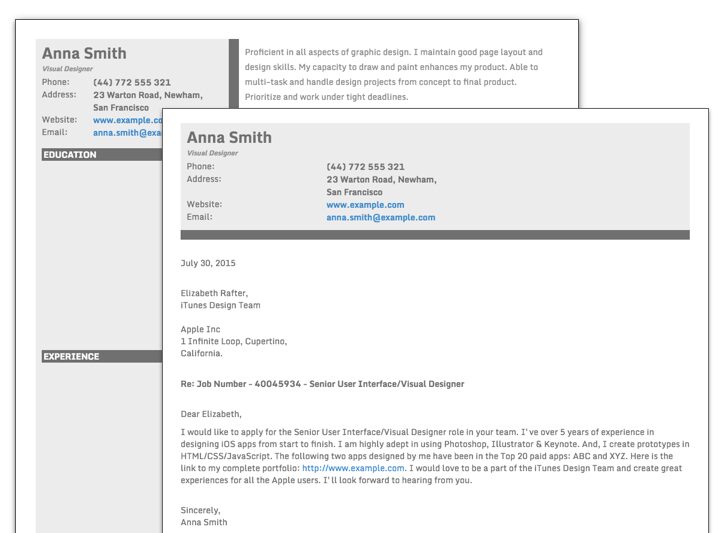Select the 23 Warton Road address in cover letter

[x=381, y=180]
